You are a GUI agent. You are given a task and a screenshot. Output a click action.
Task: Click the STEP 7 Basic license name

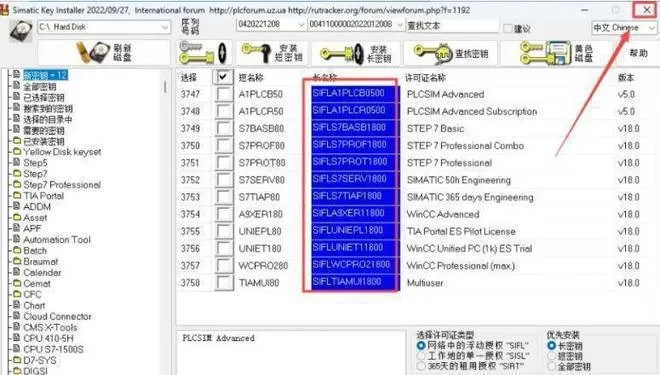(435, 128)
